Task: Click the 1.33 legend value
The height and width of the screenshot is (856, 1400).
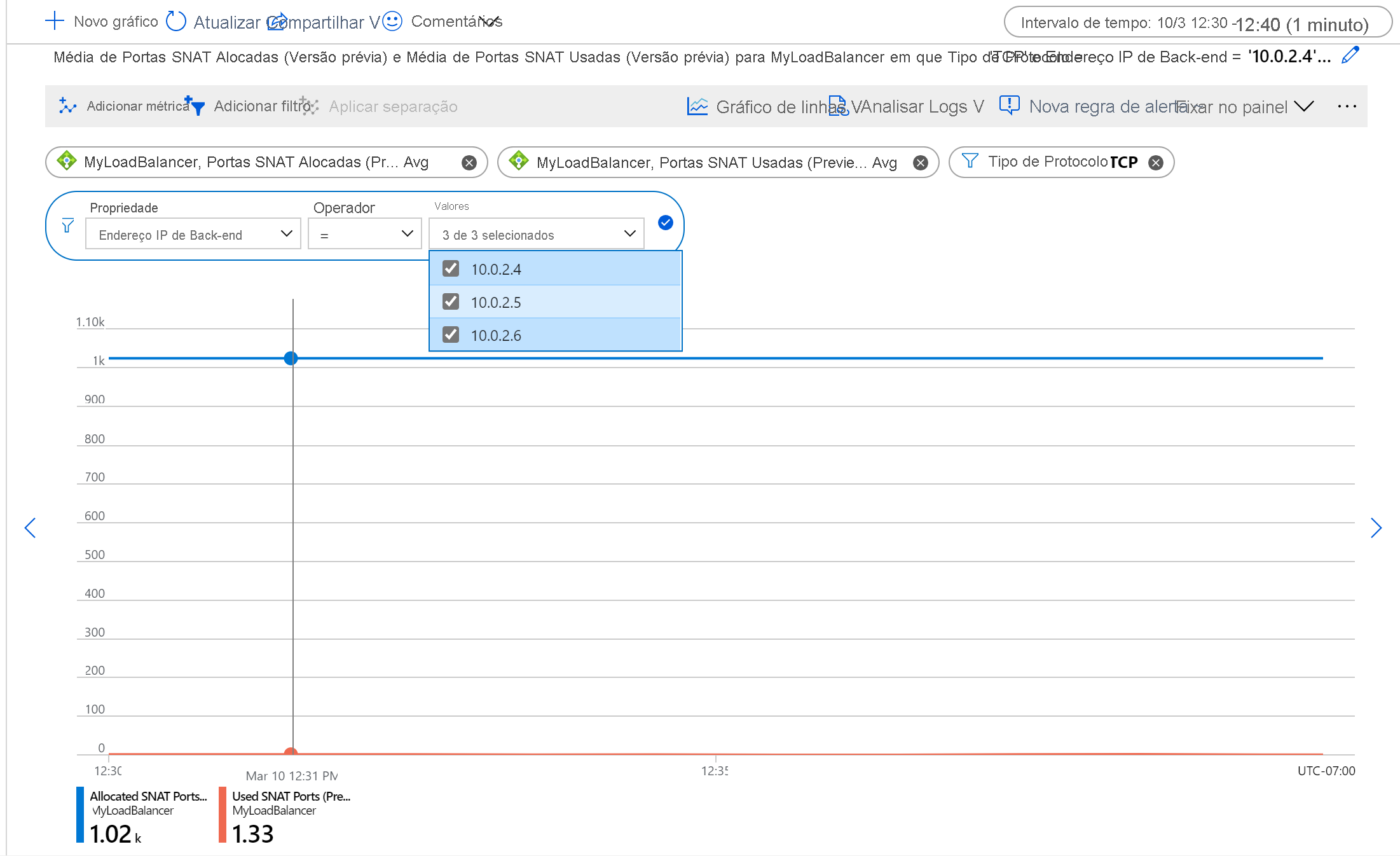Action: (252, 834)
